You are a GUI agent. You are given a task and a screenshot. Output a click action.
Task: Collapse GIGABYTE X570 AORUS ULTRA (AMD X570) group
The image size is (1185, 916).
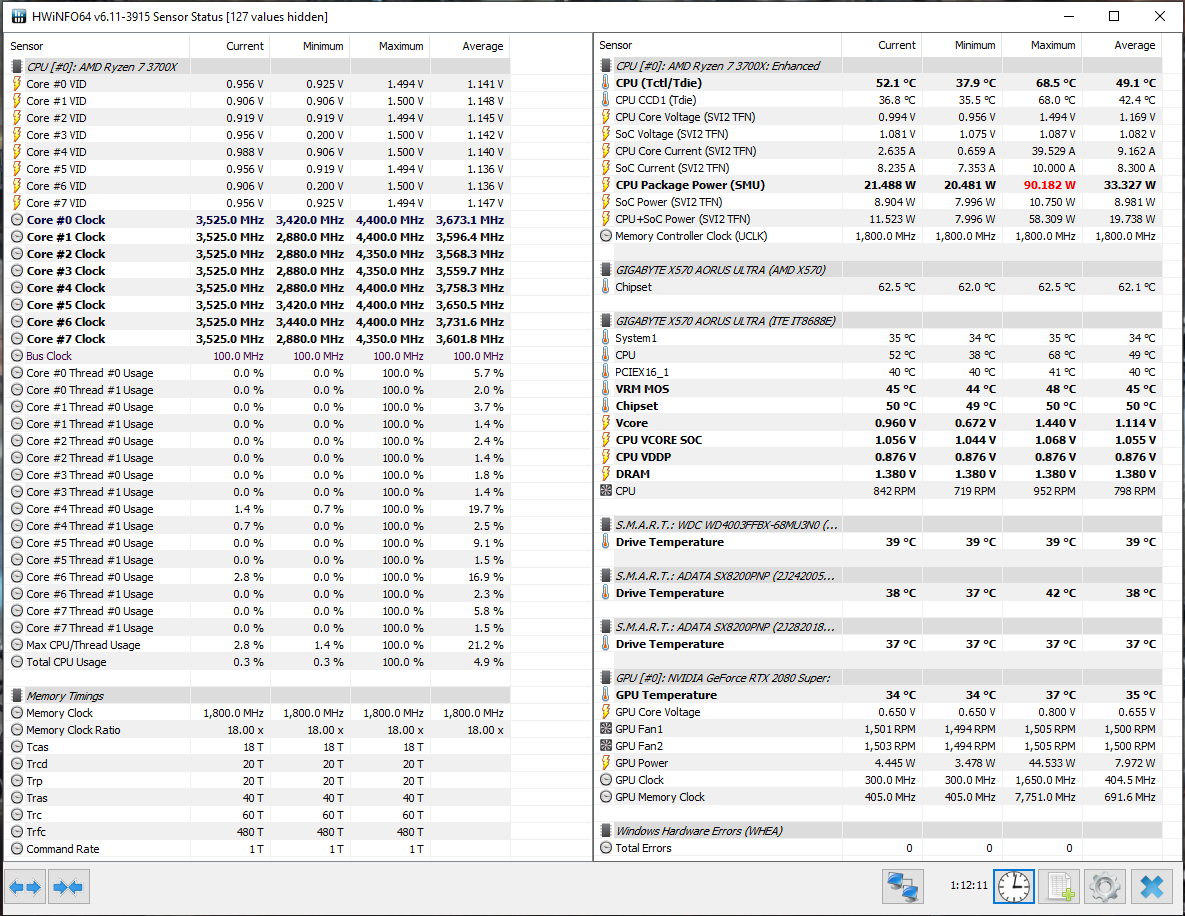tap(605, 270)
